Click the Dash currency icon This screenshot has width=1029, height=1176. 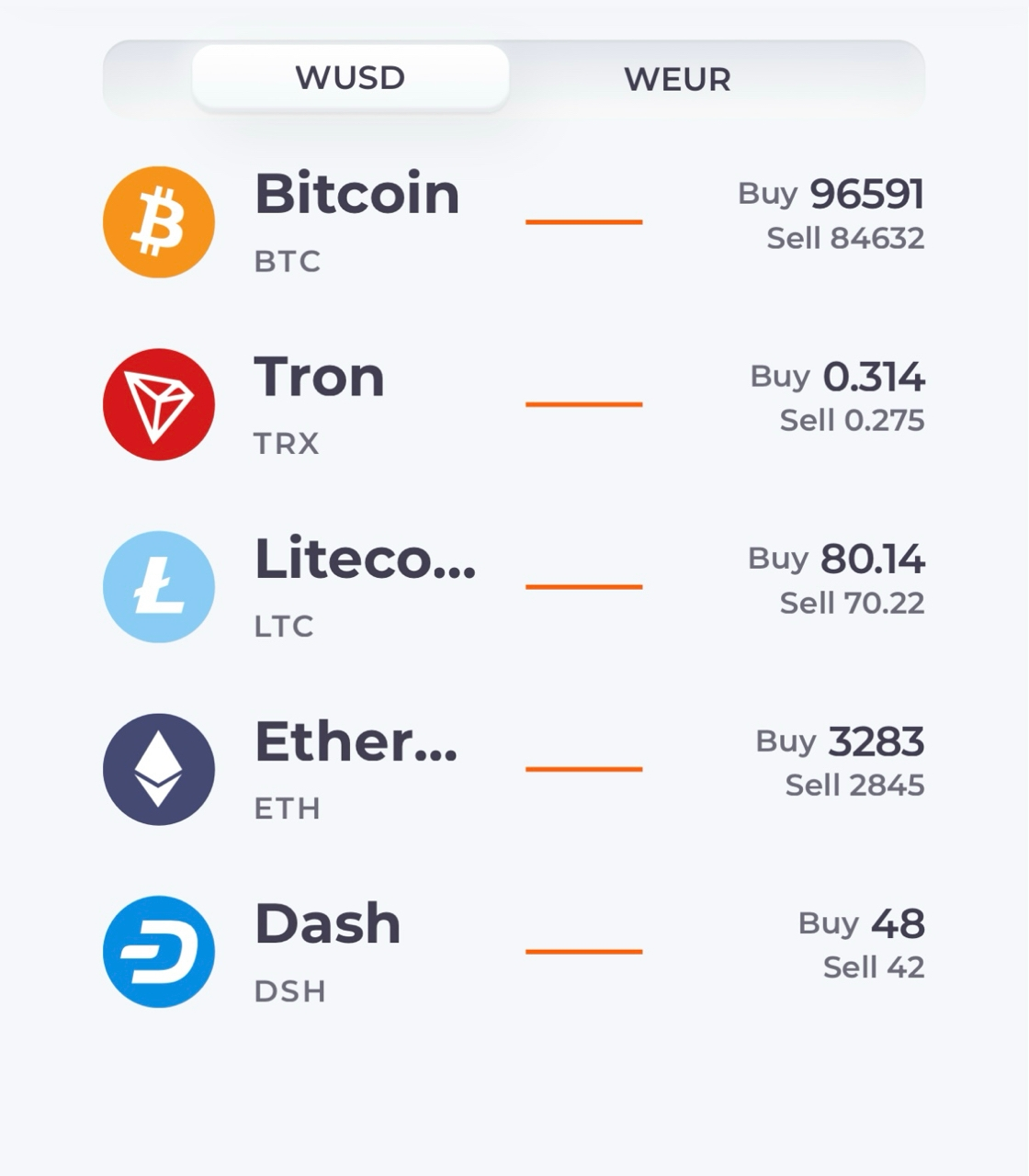(158, 952)
